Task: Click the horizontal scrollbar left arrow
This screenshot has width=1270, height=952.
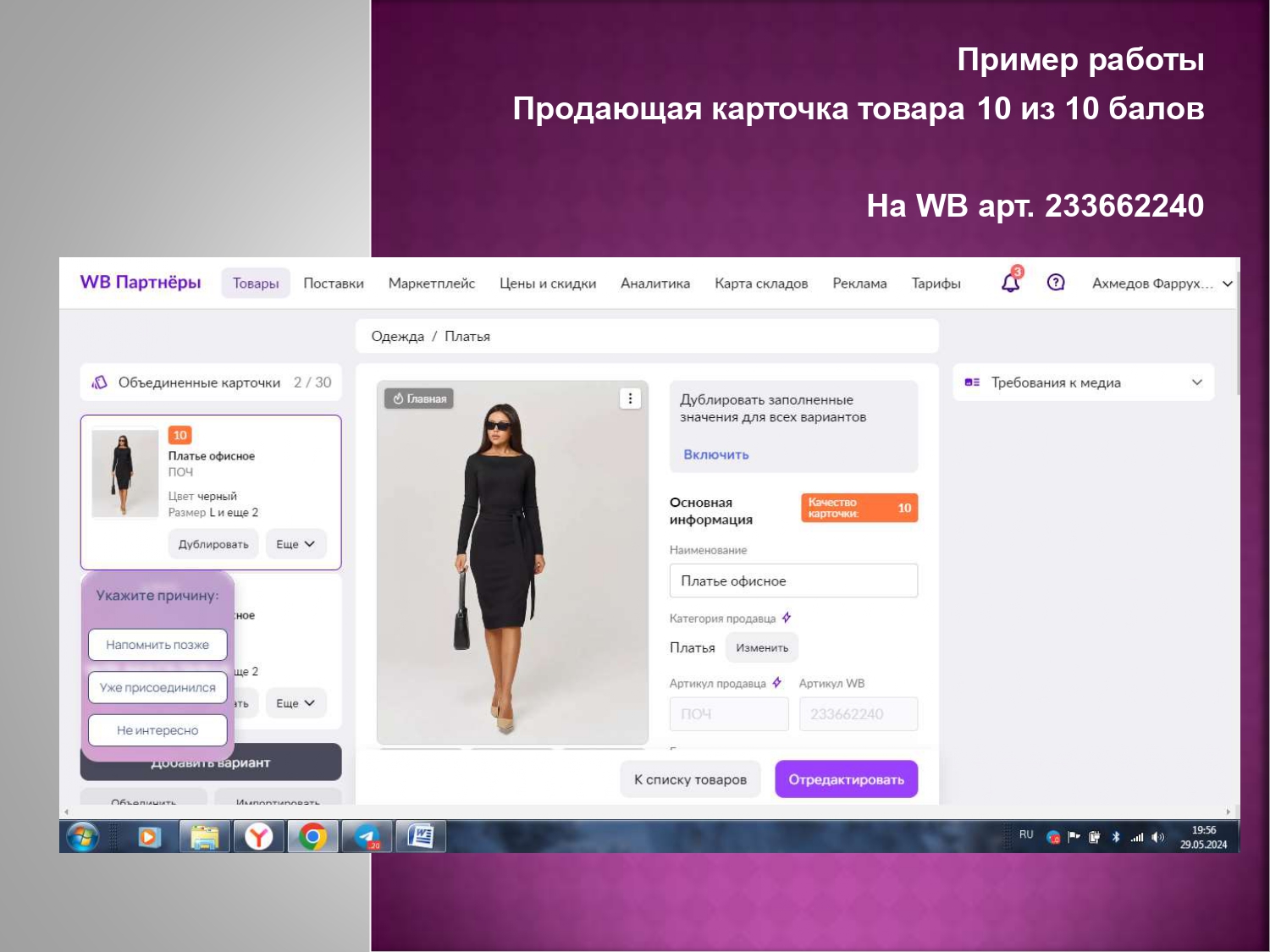Action: coord(66,812)
